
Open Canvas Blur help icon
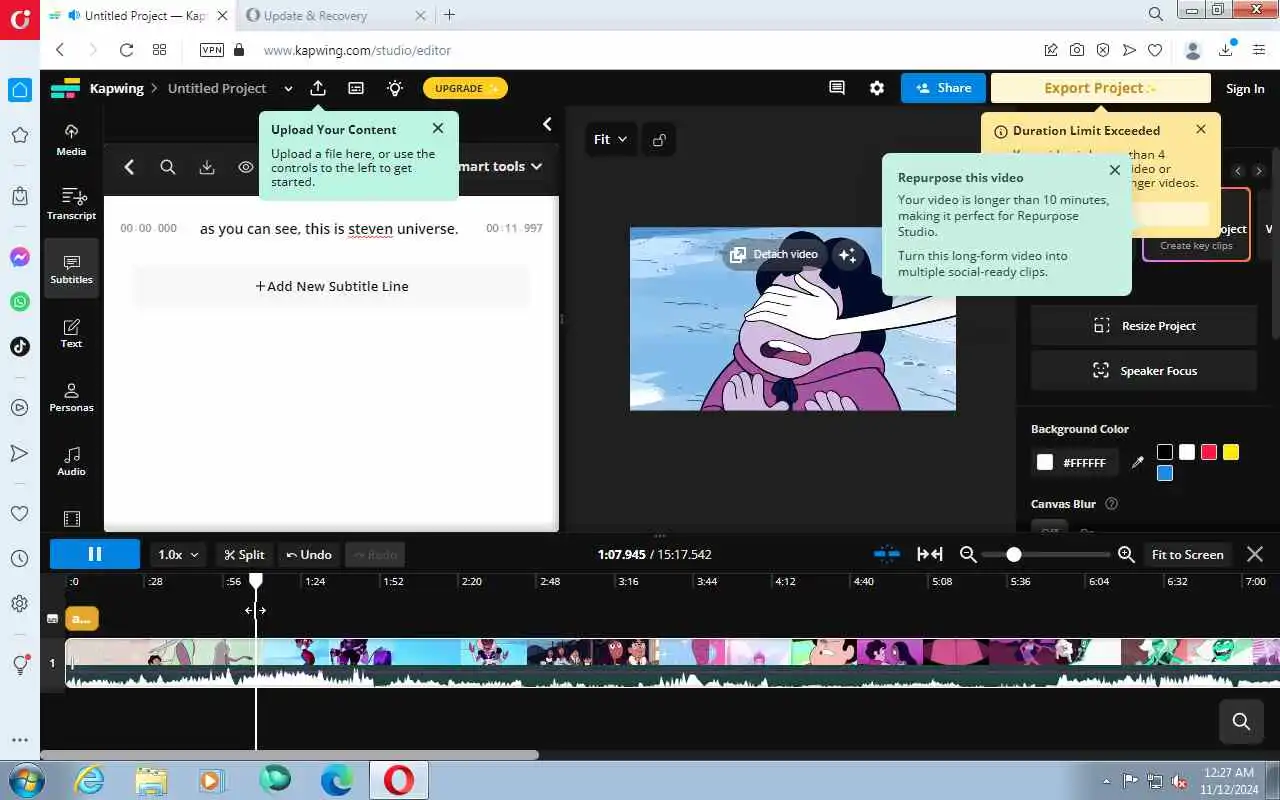(1111, 504)
